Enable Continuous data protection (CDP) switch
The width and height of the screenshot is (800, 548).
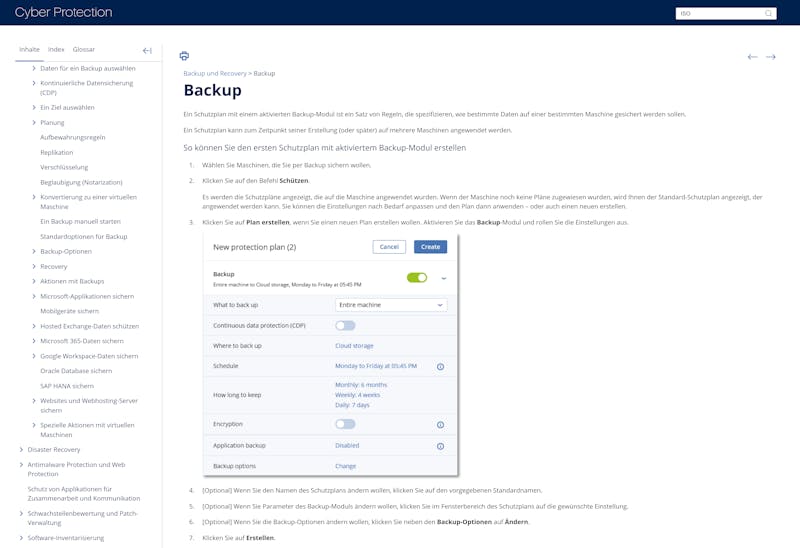click(345, 326)
